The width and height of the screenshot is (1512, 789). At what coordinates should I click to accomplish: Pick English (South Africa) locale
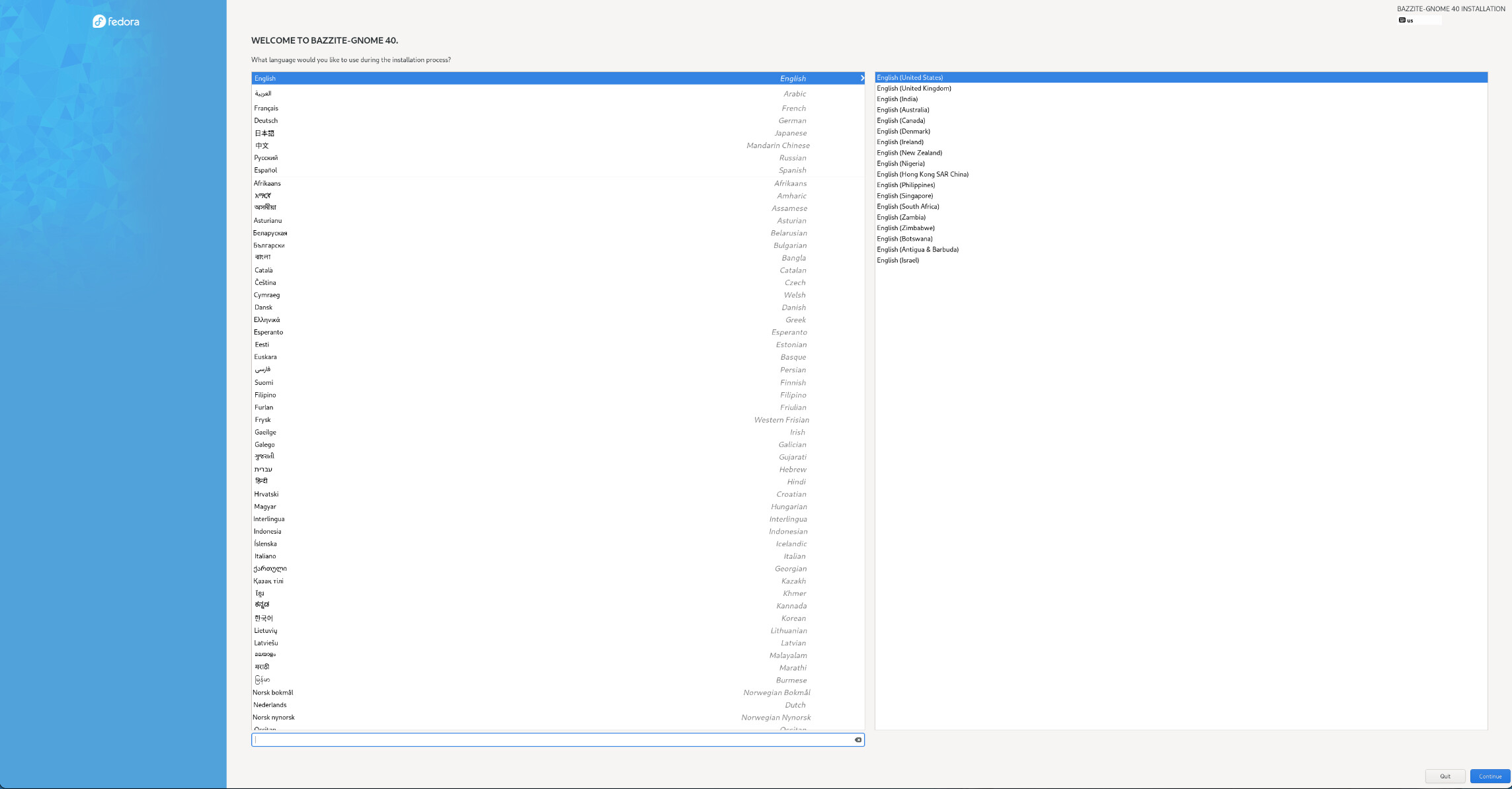coord(1181,206)
